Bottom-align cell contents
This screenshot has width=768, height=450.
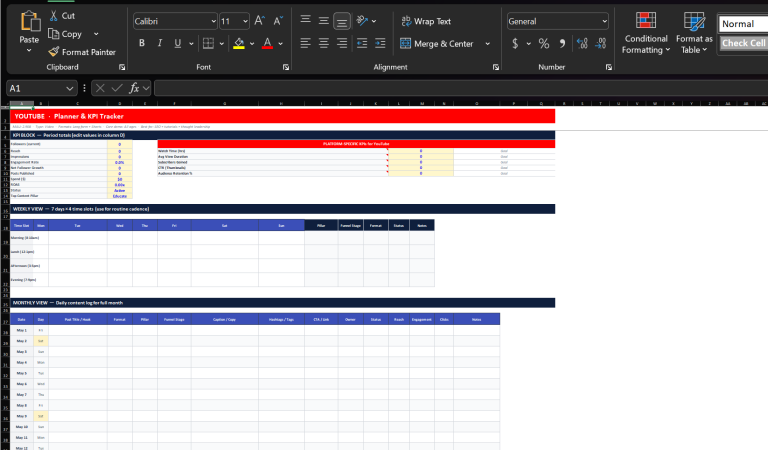click(x=342, y=21)
